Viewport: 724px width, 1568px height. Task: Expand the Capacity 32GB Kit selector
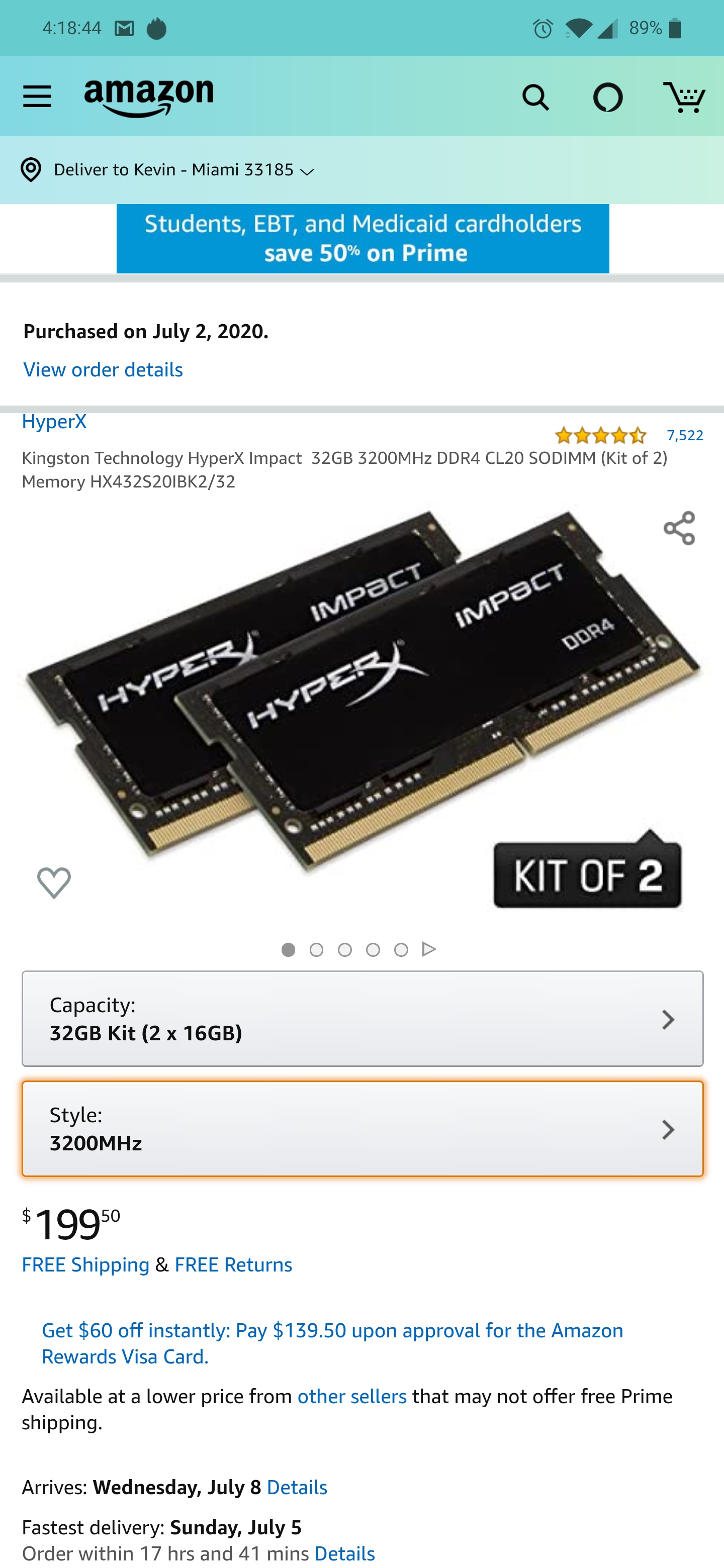point(363,1018)
